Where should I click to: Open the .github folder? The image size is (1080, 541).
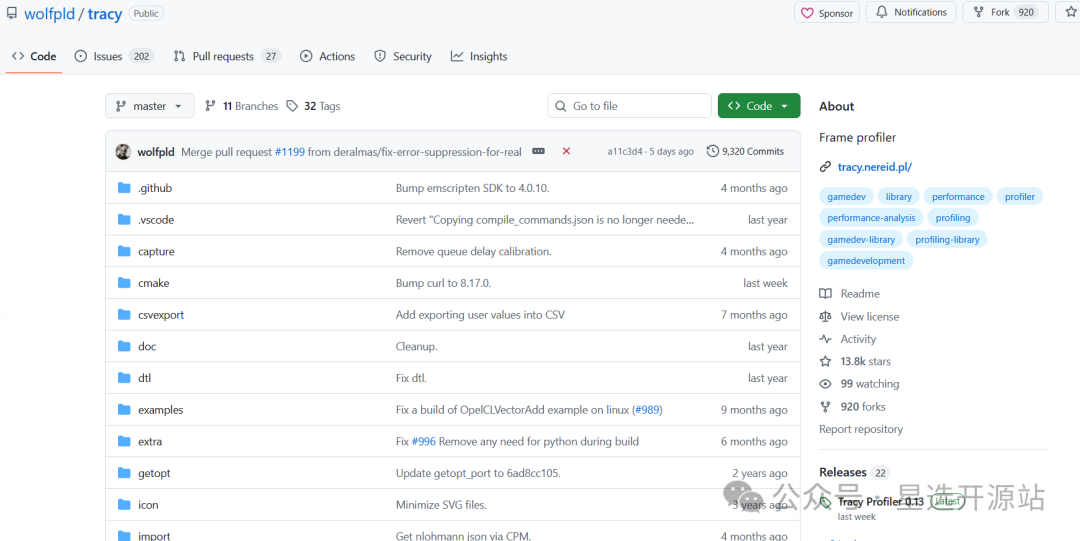click(x=155, y=188)
